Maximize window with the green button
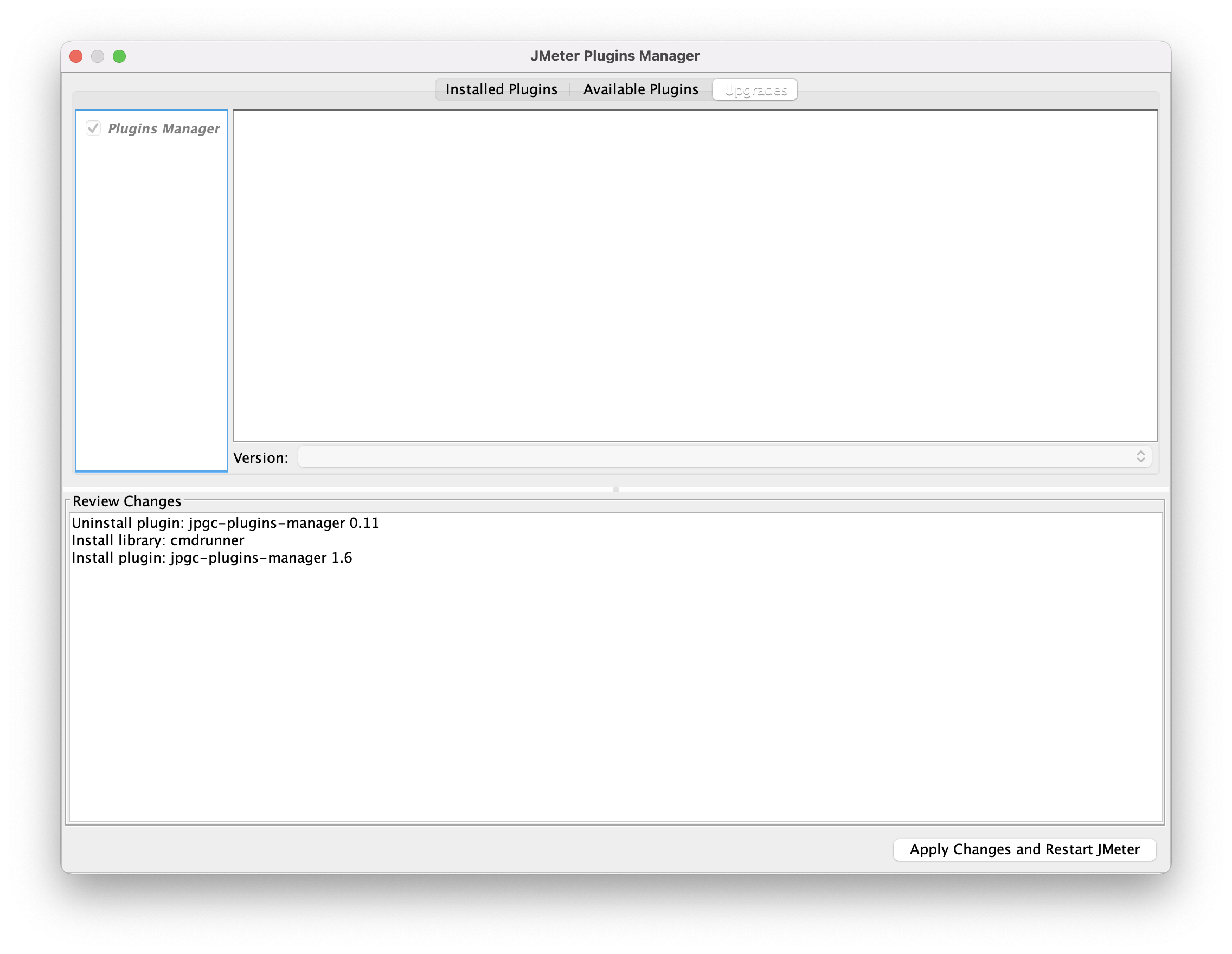Image resolution: width=1232 pixels, height=954 pixels. click(x=119, y=56)
